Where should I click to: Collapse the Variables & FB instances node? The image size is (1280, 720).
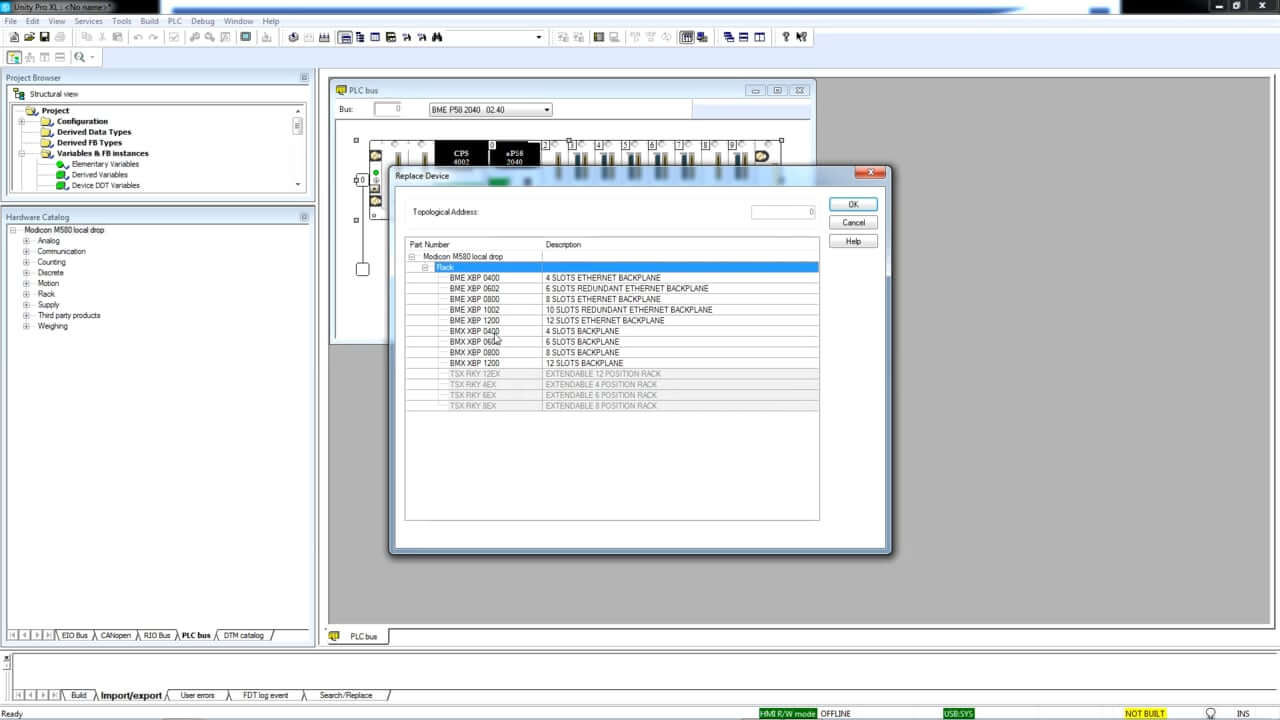click(21, 153)
